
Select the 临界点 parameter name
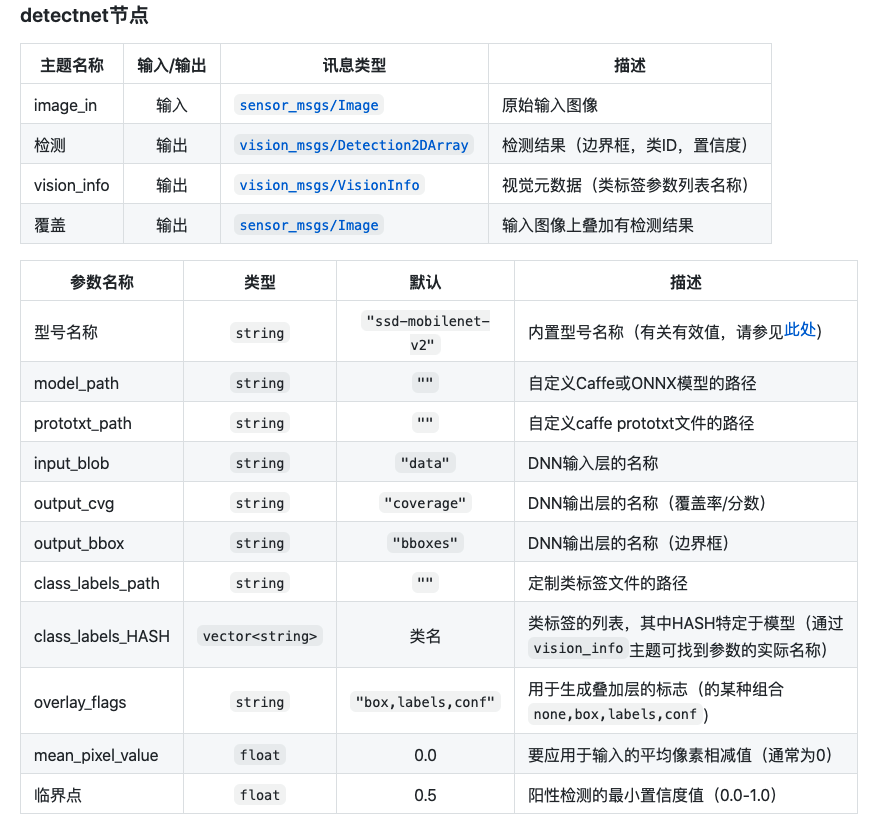(57, 795)
